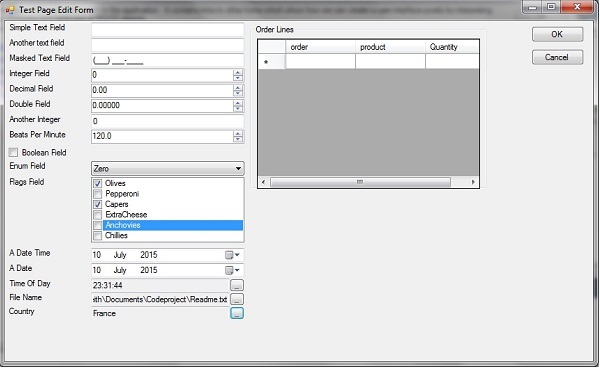Click the Quantity column header
The image size is (600, 369).
452,47
